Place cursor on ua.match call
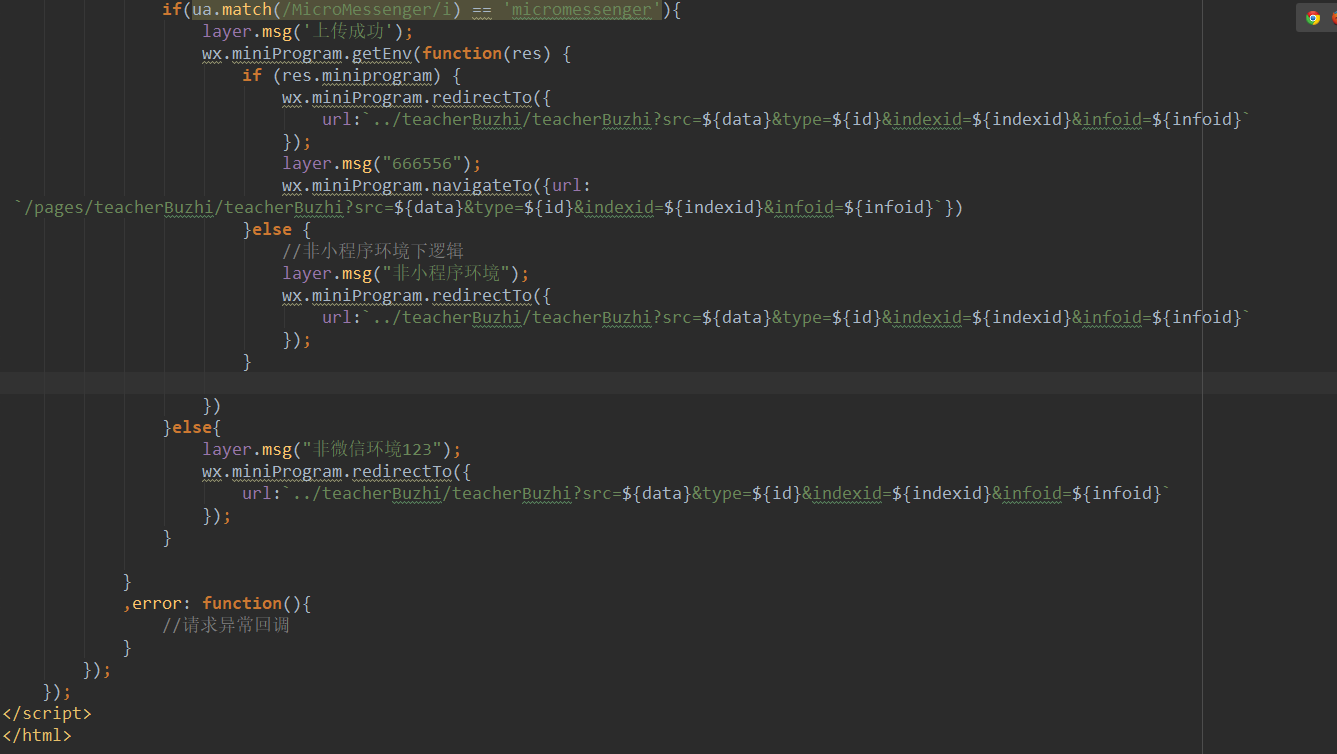The height and width of the screenshot is (754, 1337). click(x=232, y=10)
